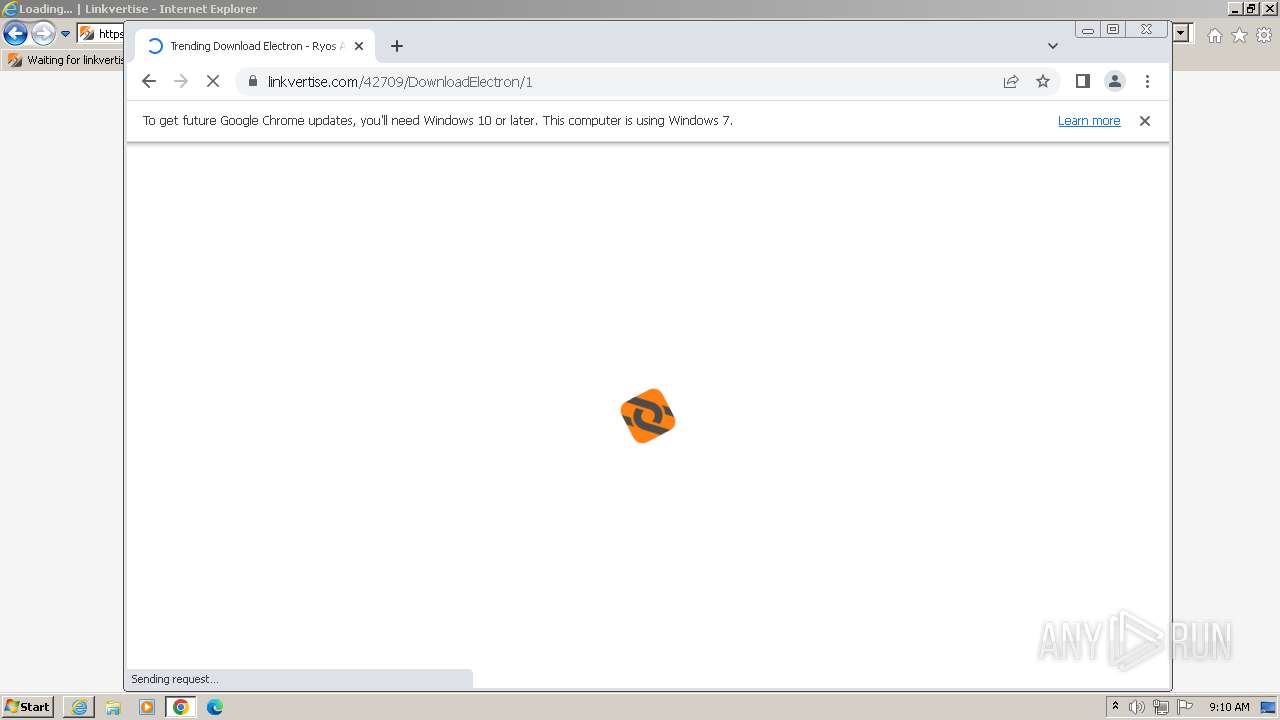The image size is (1280, 720).
Task: Open File Explorer from the taskbar
Action: pos(113,707)
